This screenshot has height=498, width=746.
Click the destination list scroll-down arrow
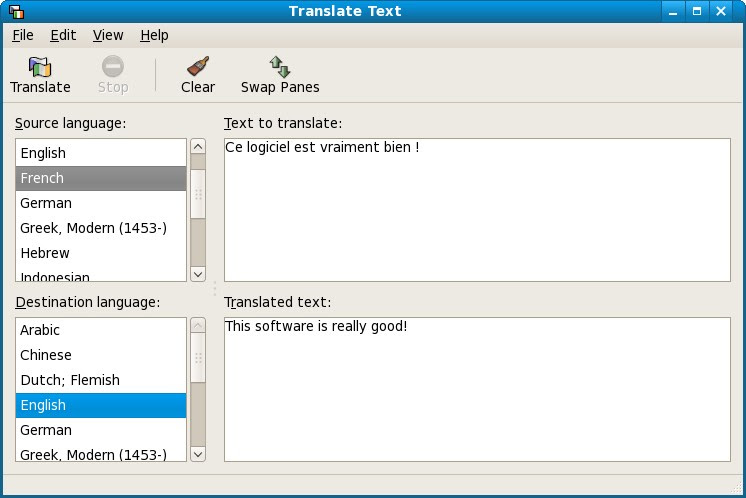point(198,454)
